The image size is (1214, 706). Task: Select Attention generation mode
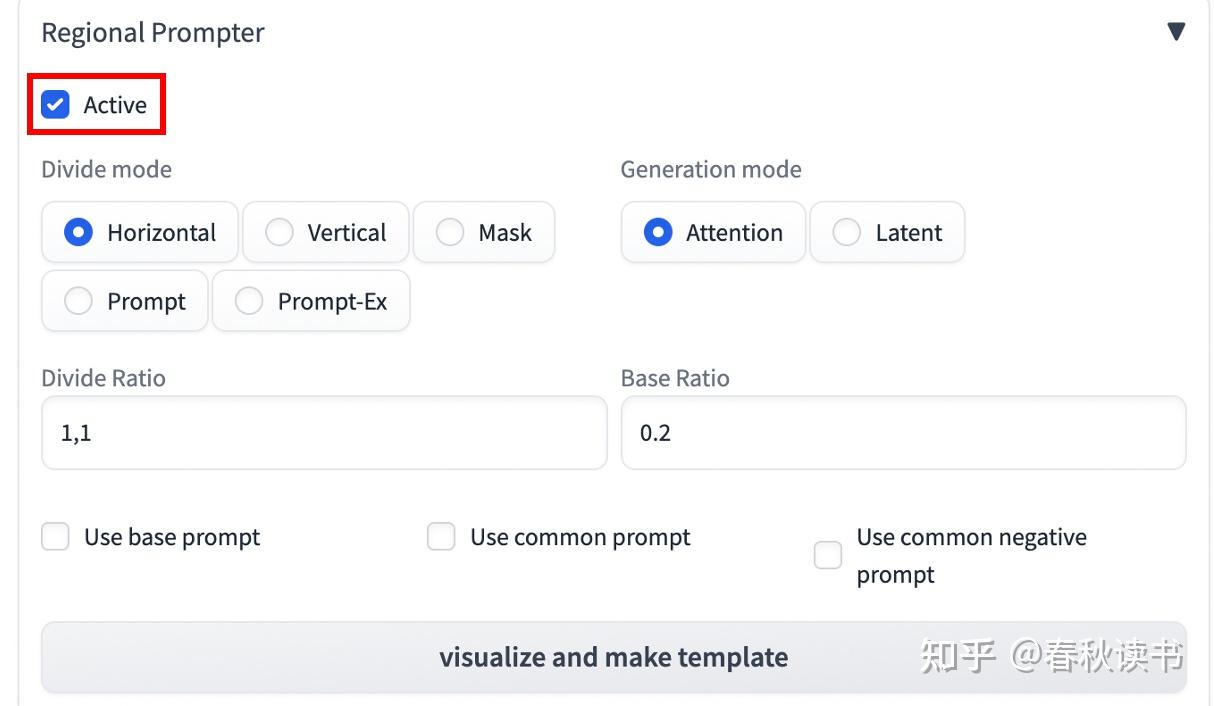(657, 232)
